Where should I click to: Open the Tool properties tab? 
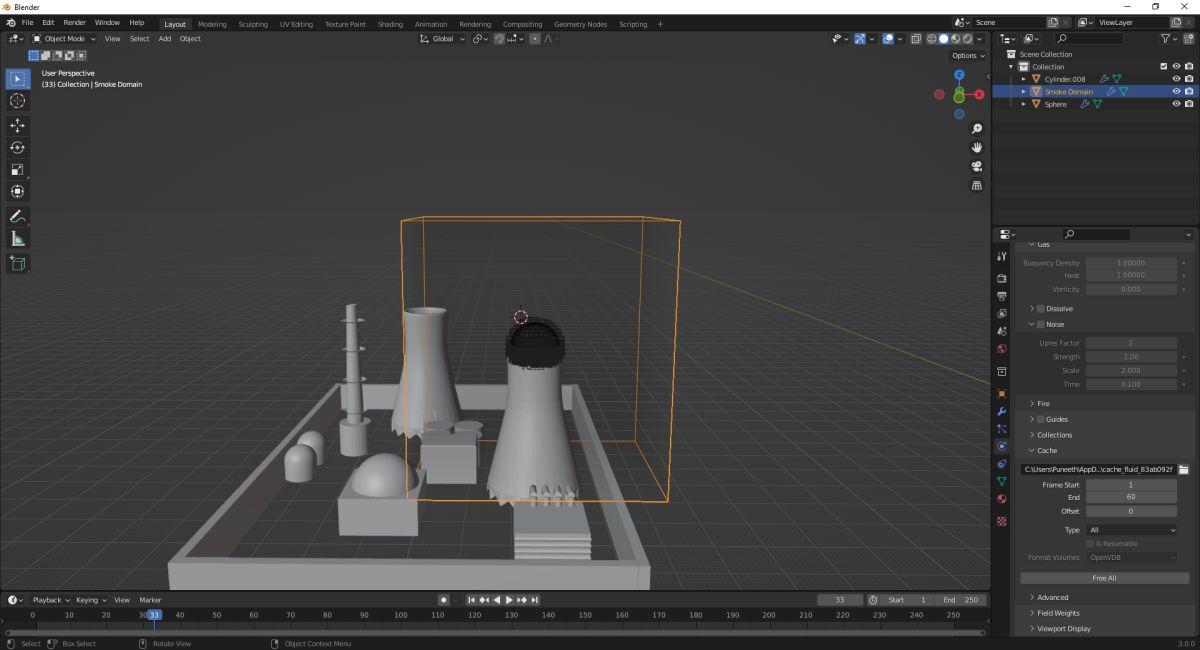tap(1002, 257)
